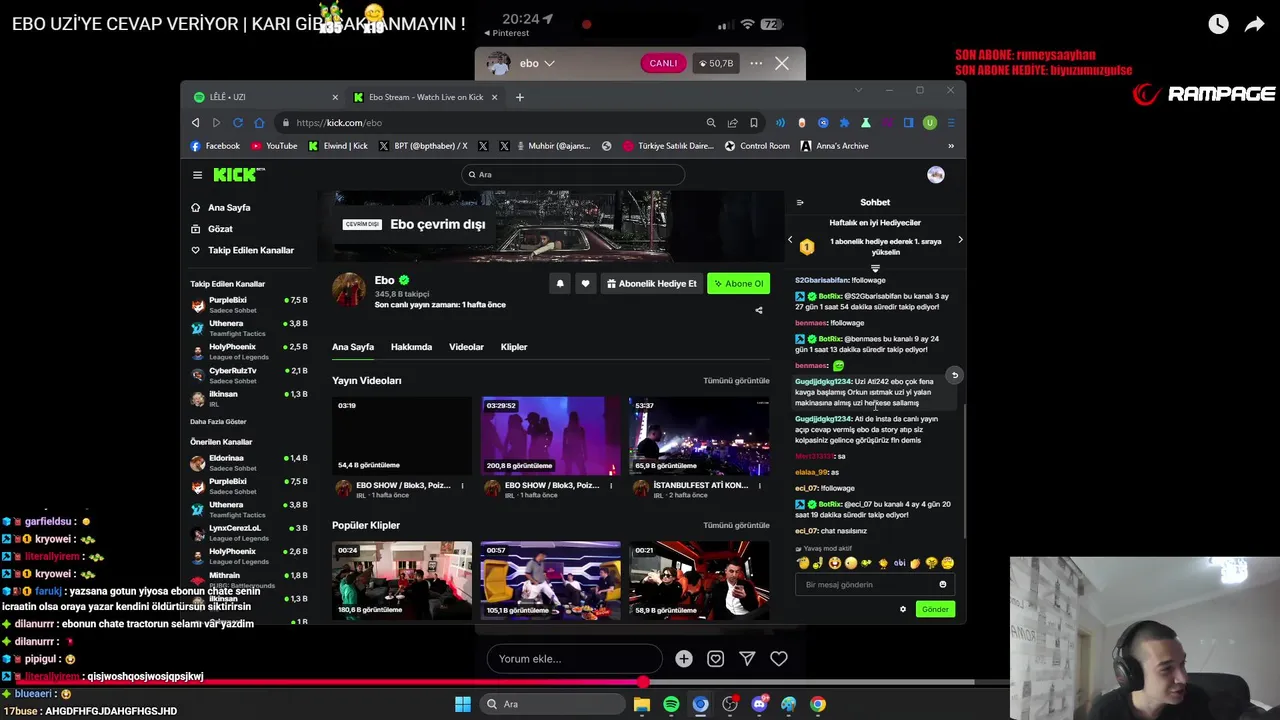This screenshot has width=1280, height=720.
Task: Open the three-dot menu in phone overlay
Action: pos(756,64)
